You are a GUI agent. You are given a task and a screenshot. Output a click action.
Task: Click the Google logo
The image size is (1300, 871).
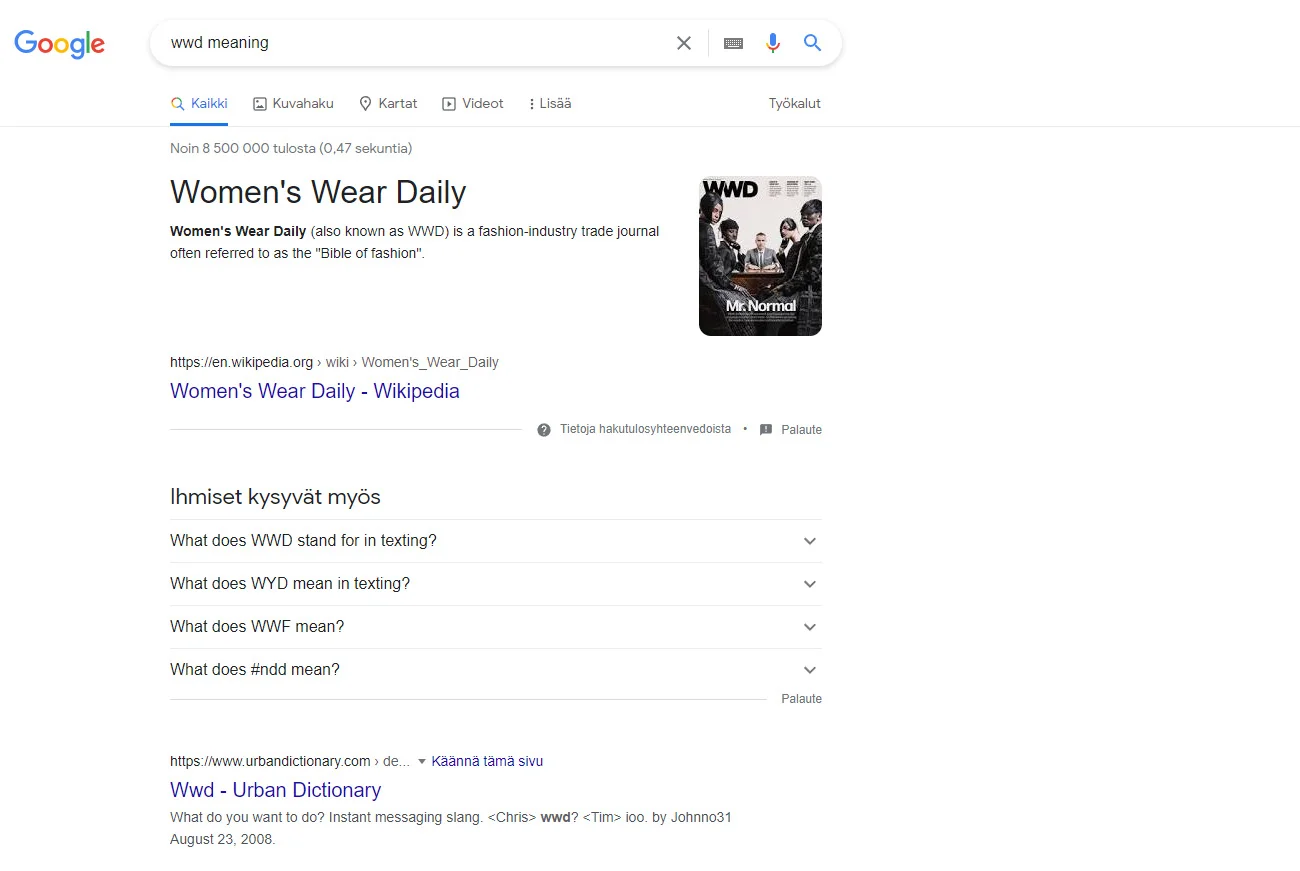pyautogui.click(x=59, y=44)
